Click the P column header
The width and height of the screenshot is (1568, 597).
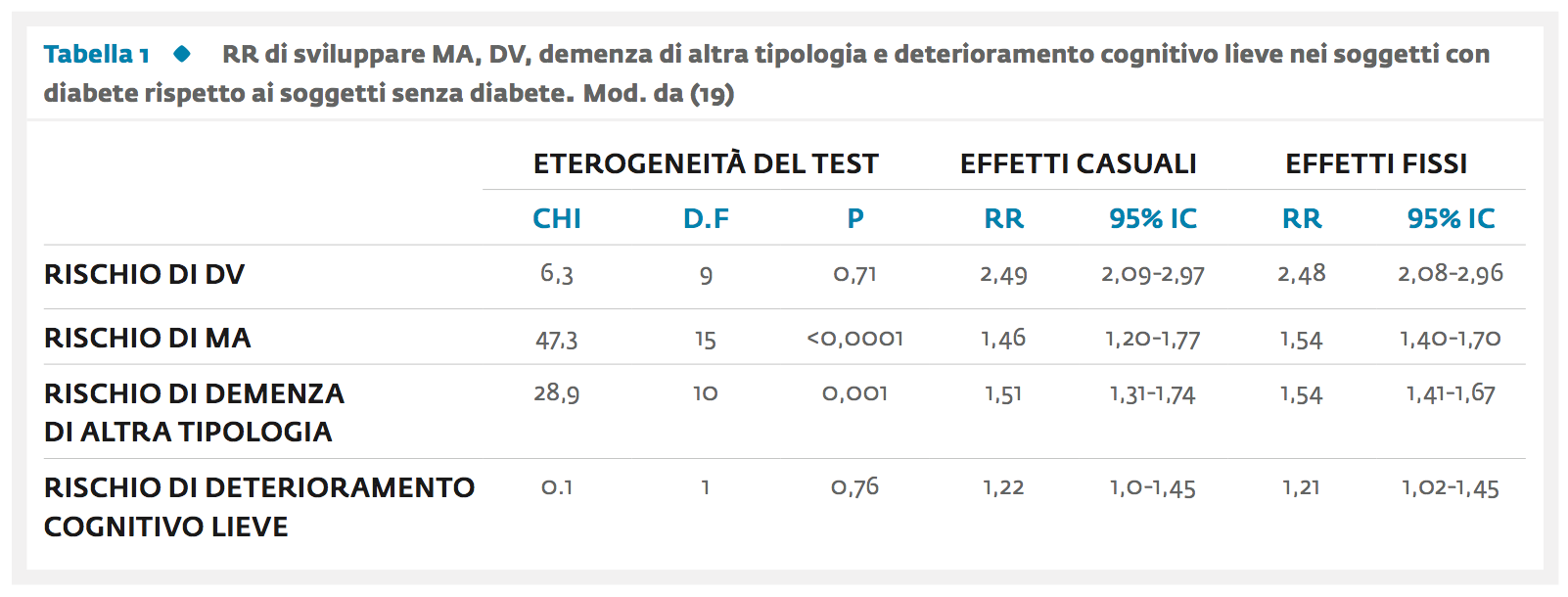pos(855,218)
